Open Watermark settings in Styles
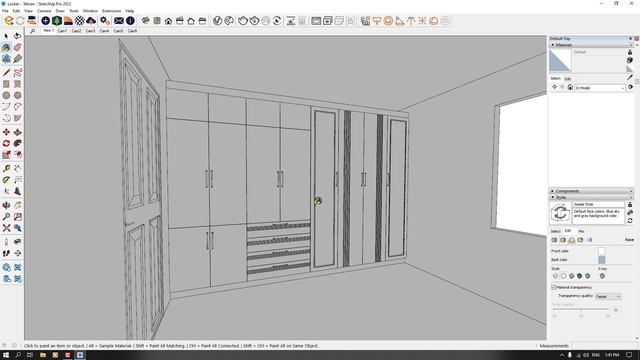This screenshot has height=360, width=640. pyautogui.click(x=580, y=240)
